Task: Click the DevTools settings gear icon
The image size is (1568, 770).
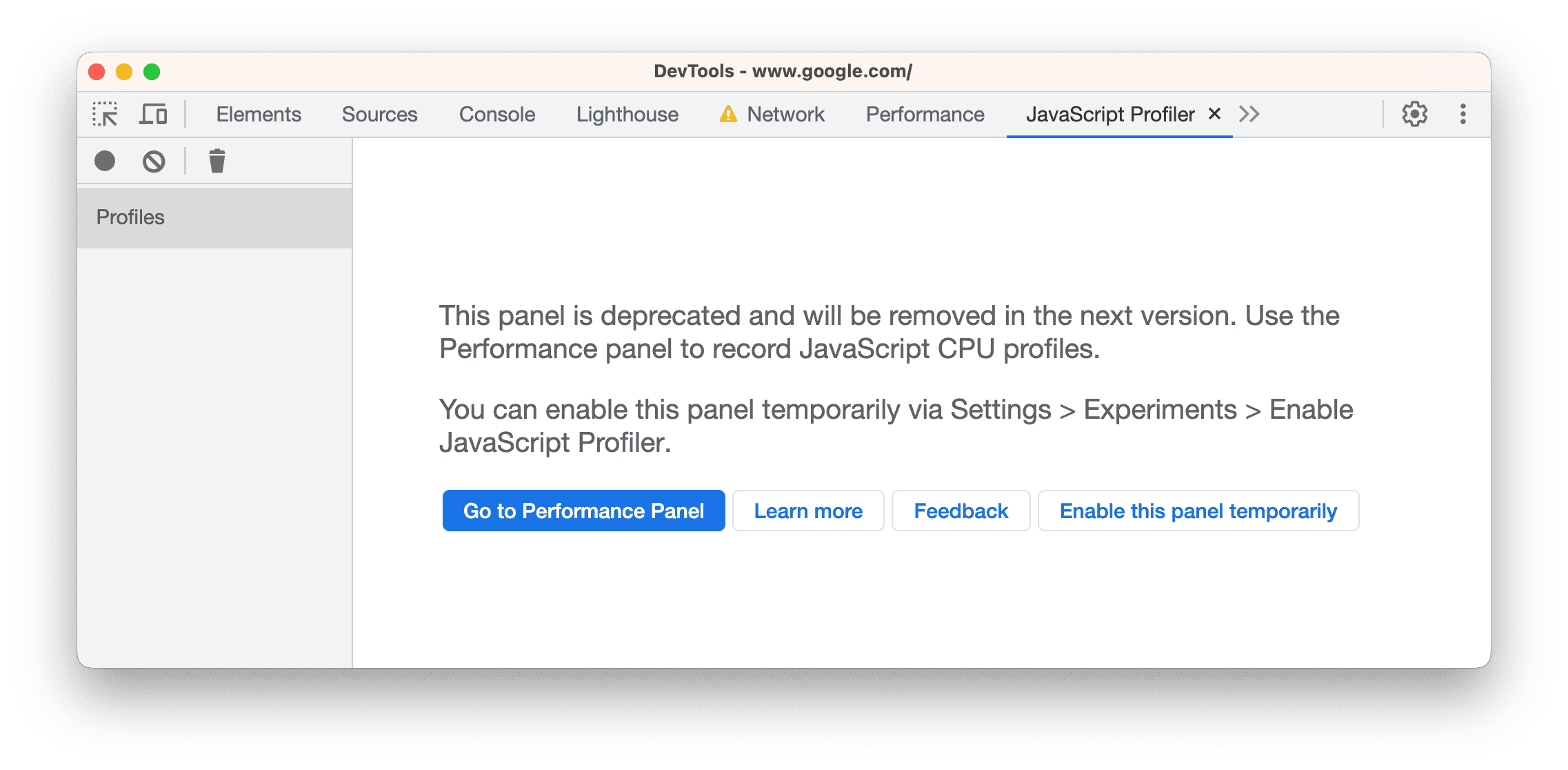Action: coord(1415,113)
